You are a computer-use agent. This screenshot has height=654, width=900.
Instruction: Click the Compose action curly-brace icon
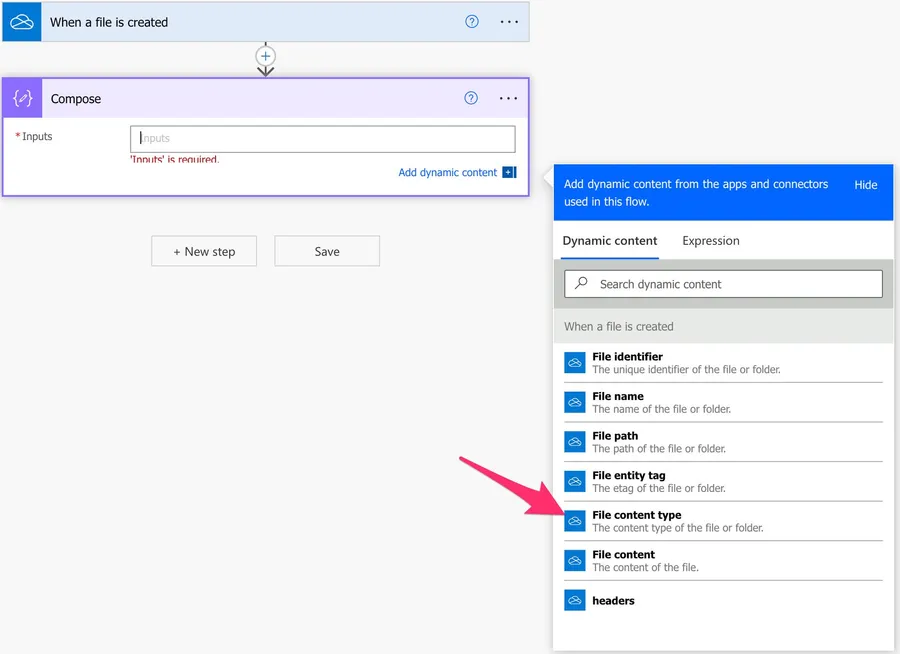[x=22, y=99]
